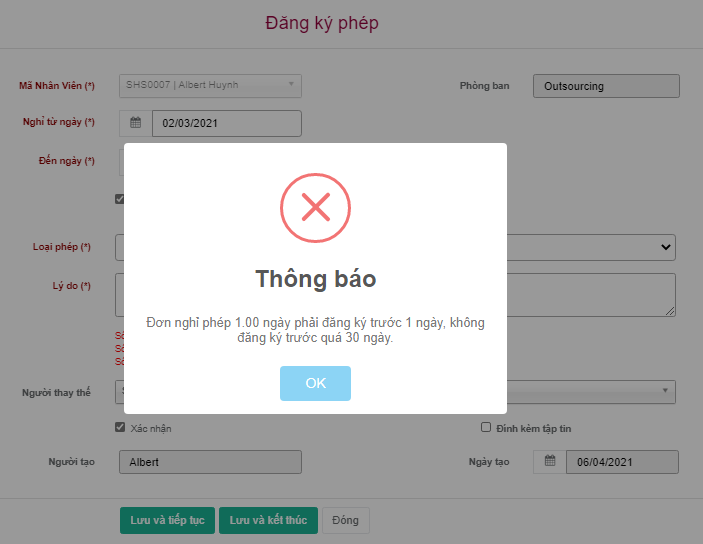Click the 06/04/2021 date field
This screenshot has width=703, height=544.
[x=622, y=462]
